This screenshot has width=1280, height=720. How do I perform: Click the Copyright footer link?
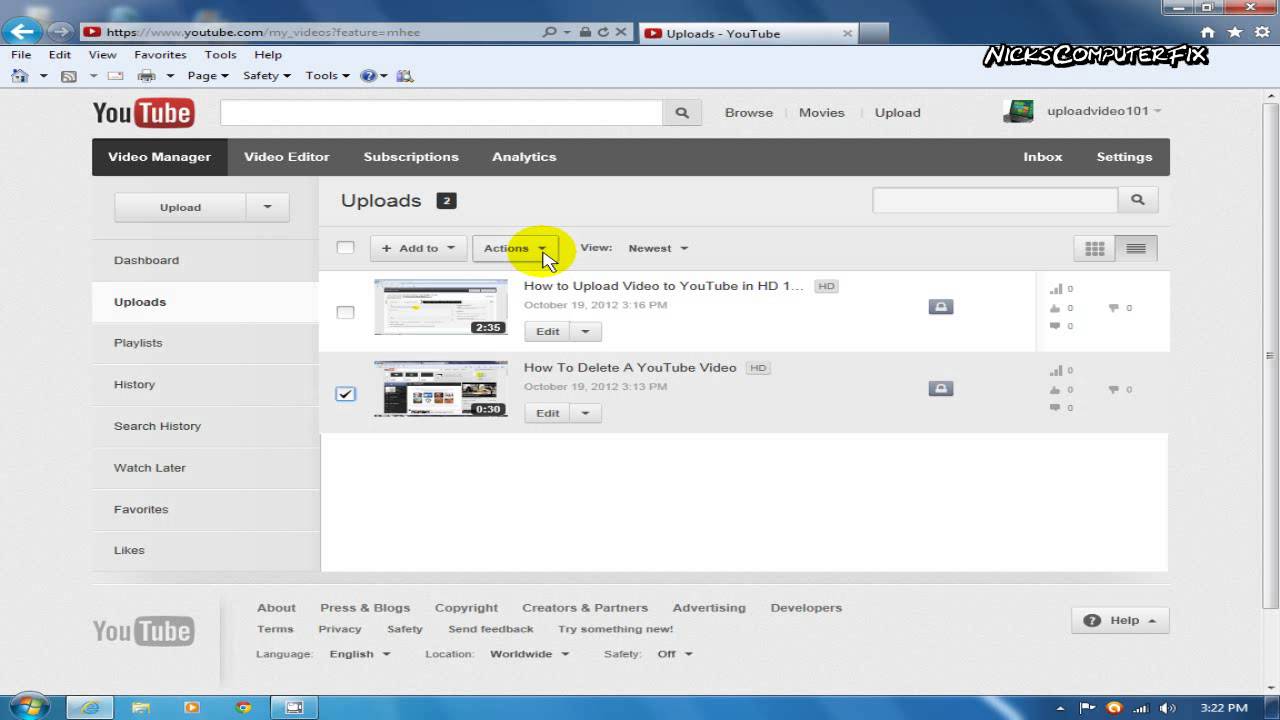click(466, 608)
